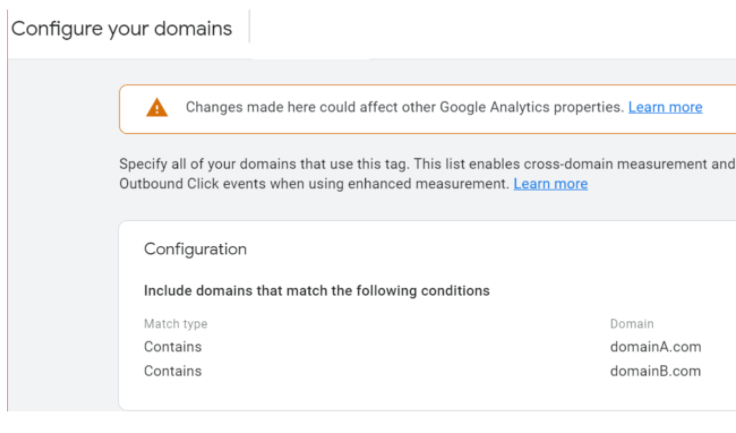Click the orange warning triangle icon
Viewport: 736px width, 433px height.
[157, 108]
